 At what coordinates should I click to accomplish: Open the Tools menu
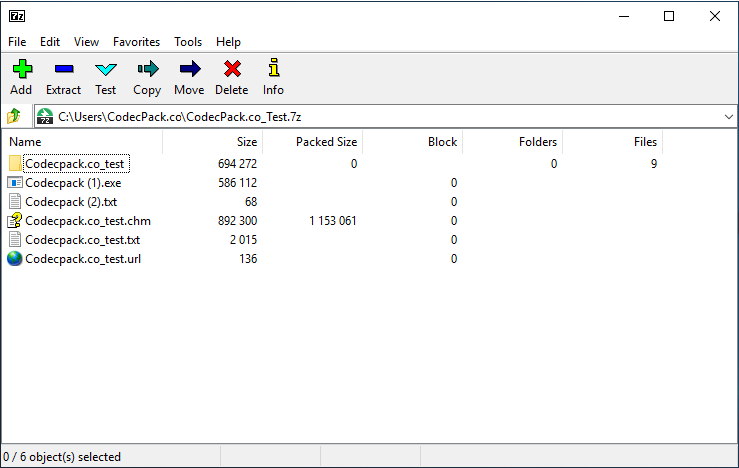[188, 42]
